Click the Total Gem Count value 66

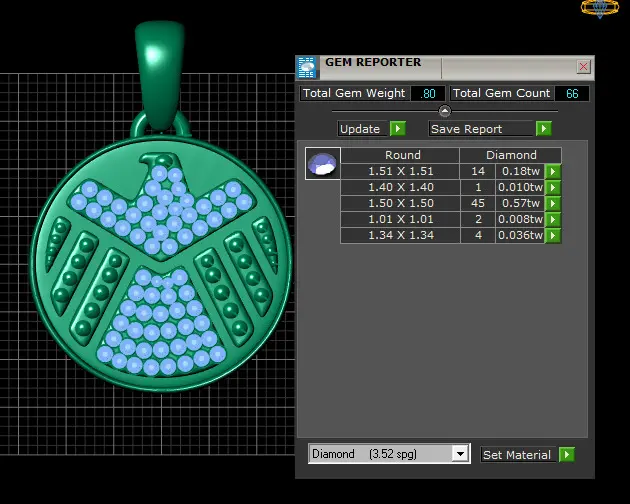click(x=572, y=94)
